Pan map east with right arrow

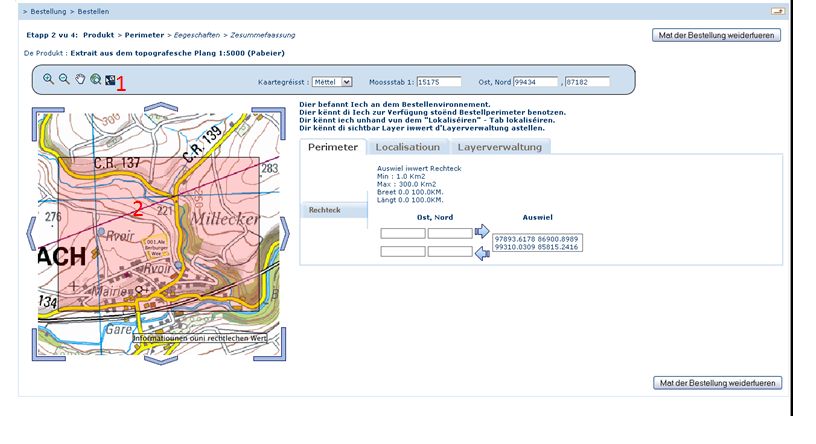284,234
